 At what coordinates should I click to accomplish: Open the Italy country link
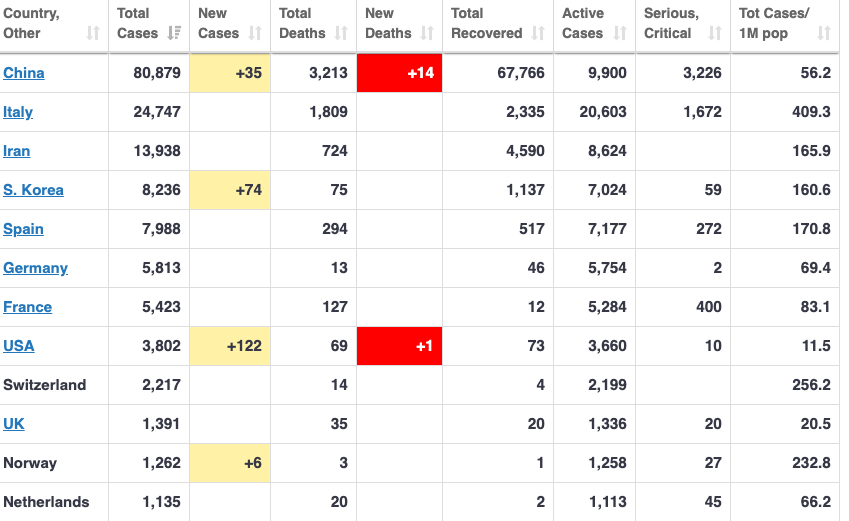pyautogui.click(x=18, y=112)
